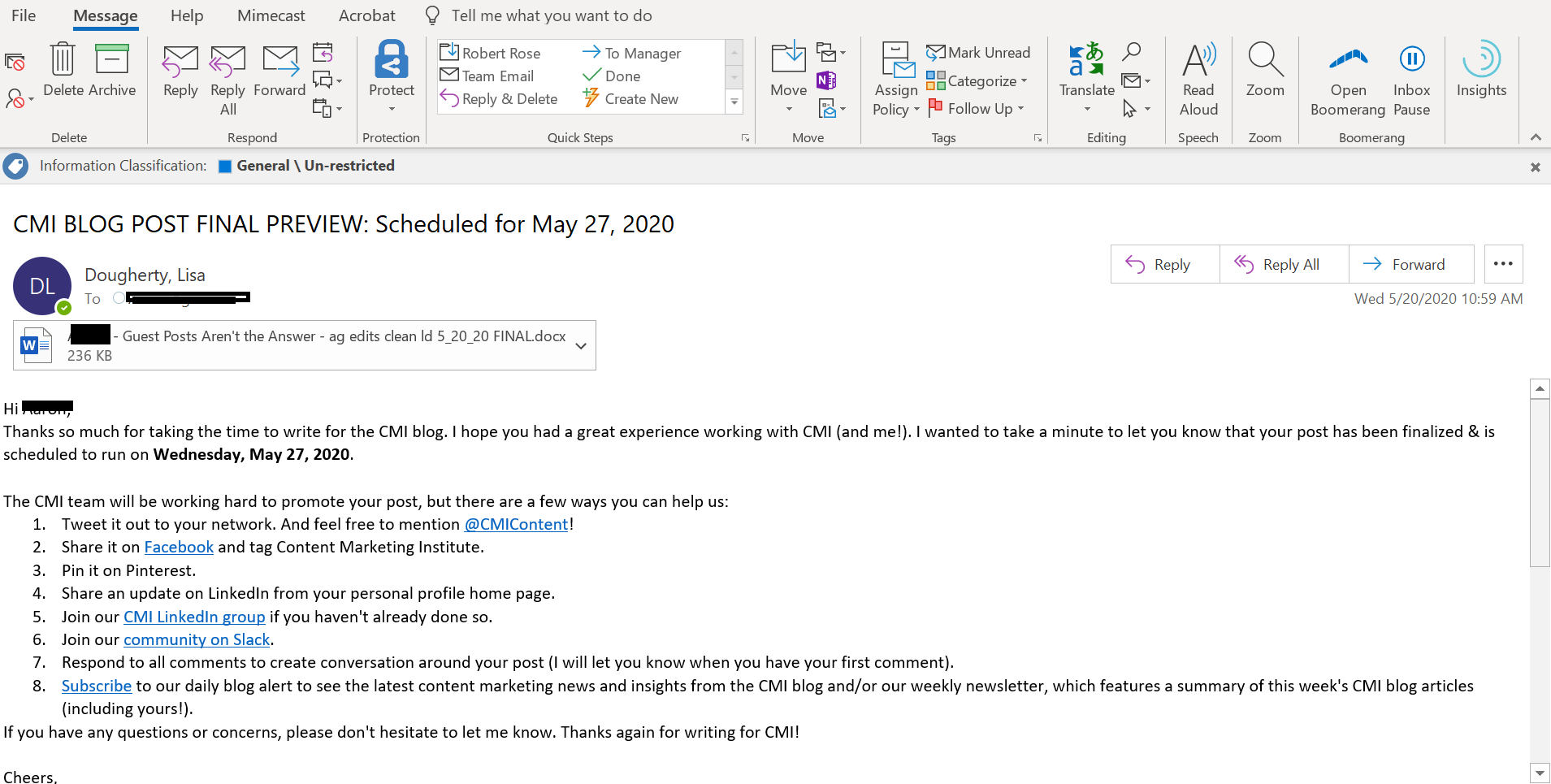
Task: Open the Acrobat tab
Action: tap(367, 15)
